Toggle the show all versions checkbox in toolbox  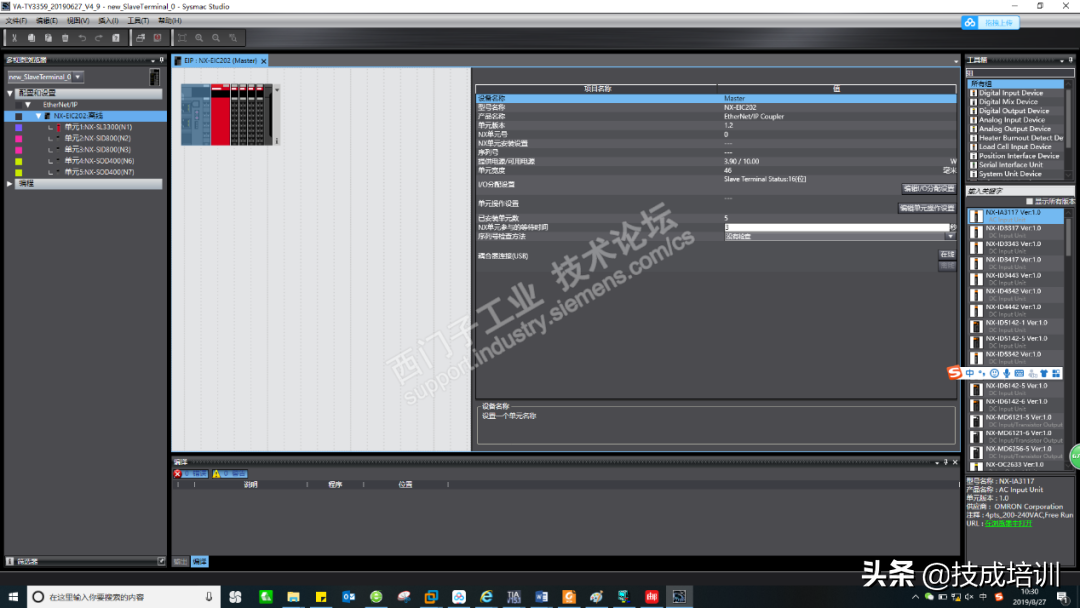tap(1030, 201)
